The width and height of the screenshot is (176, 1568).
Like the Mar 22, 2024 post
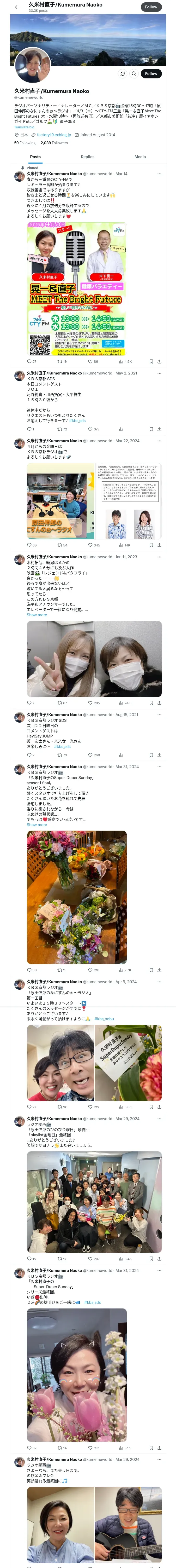point(90,545)
